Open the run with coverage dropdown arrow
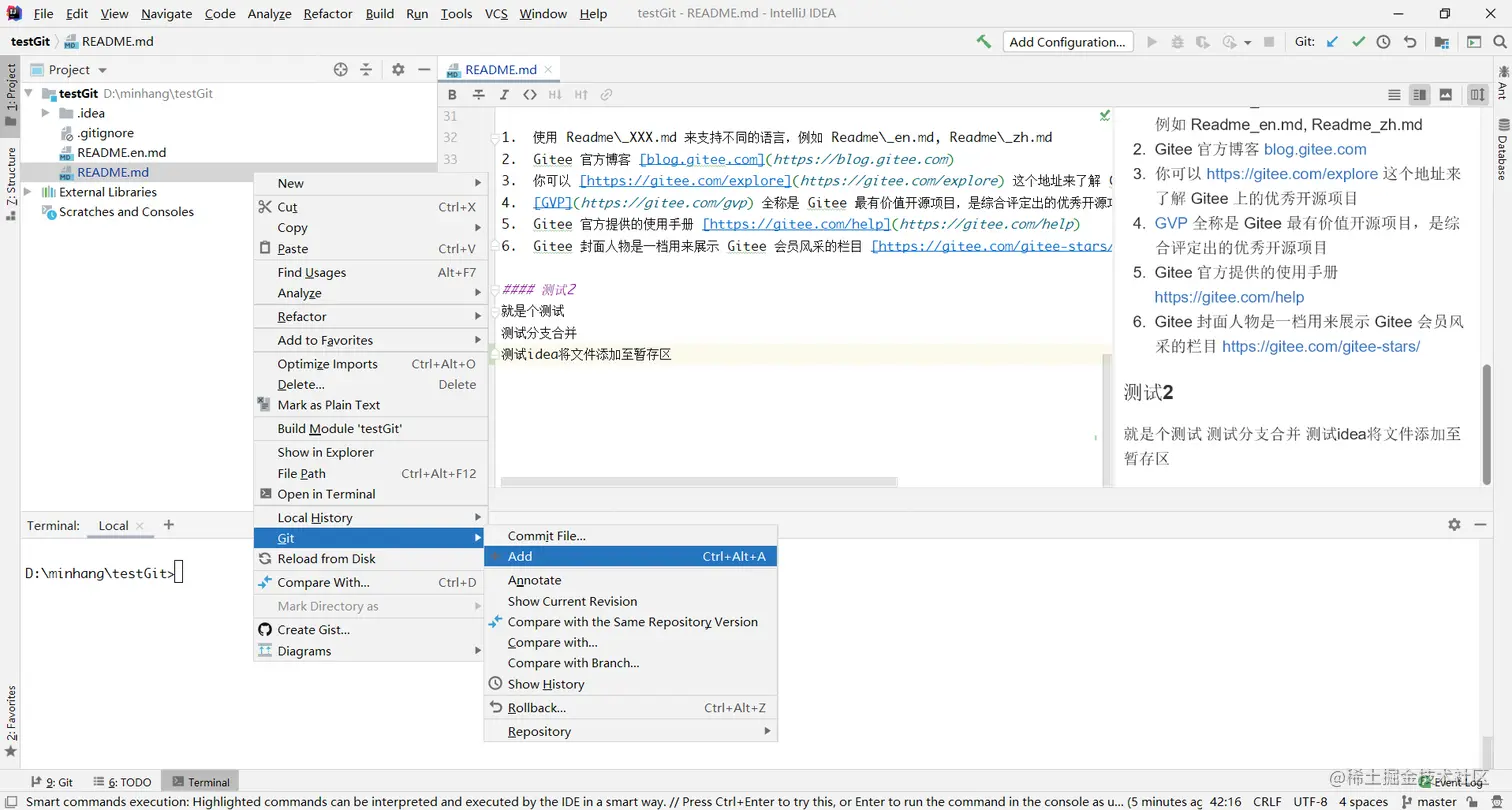Image resolution: width=1512 pixels, height=810 pixels. click(1247, 43)
